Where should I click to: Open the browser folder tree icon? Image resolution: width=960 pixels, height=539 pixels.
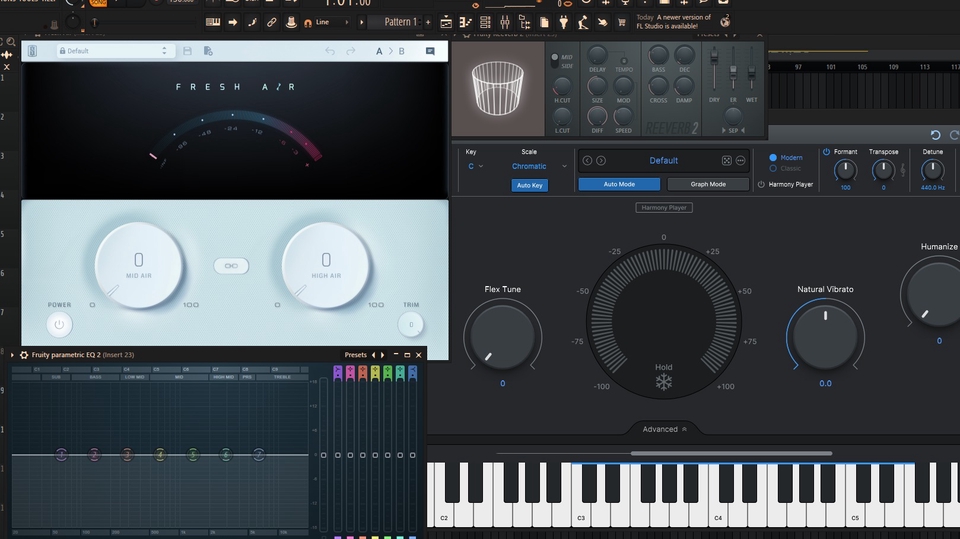coord(524,23)
